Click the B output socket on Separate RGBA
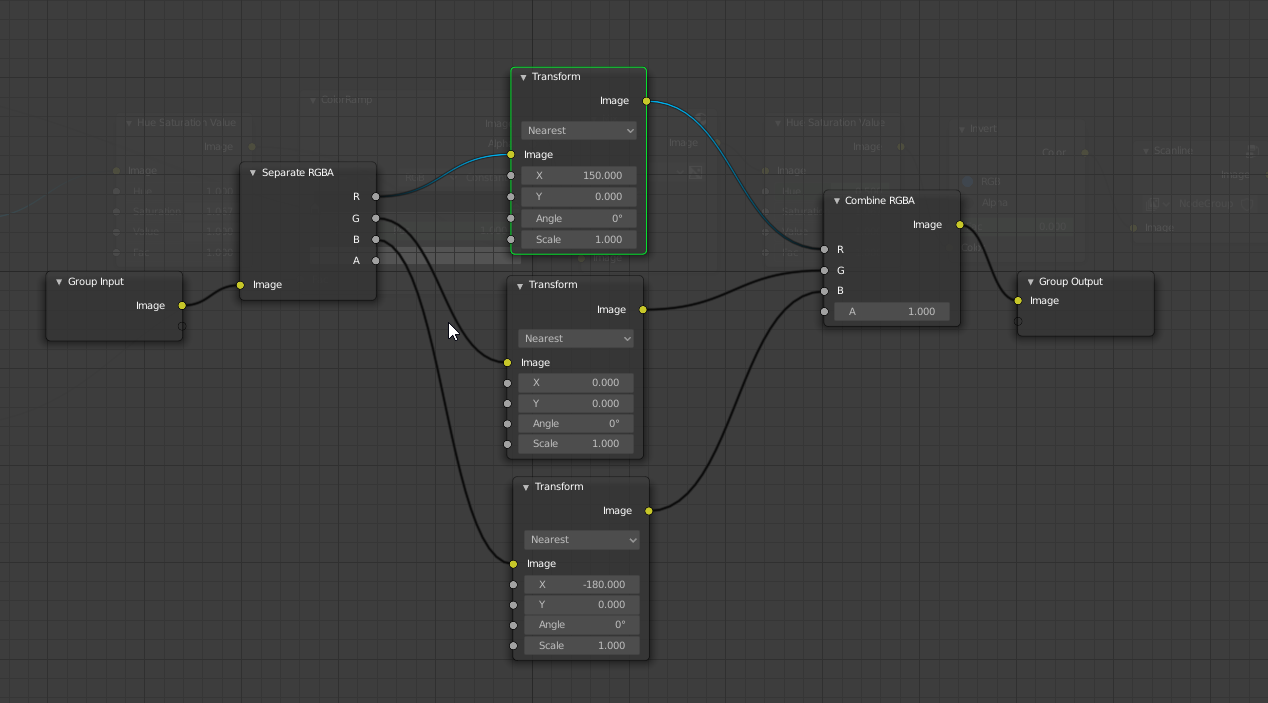 tap(376, 239)
